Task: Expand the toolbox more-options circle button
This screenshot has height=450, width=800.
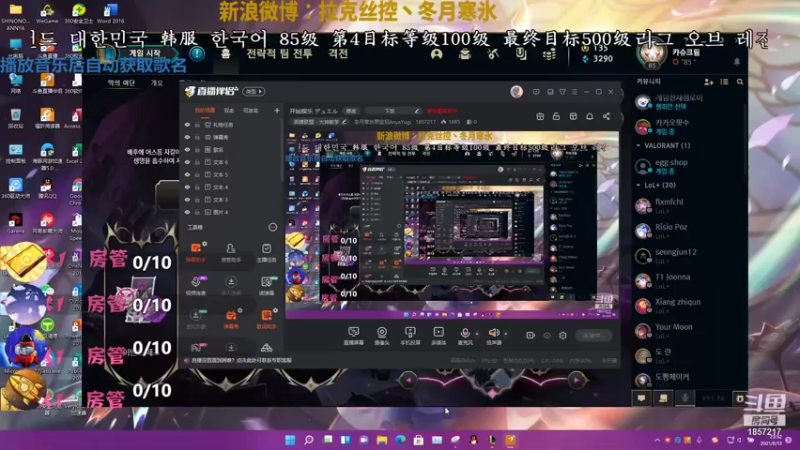Action: [x=272, y=227]
